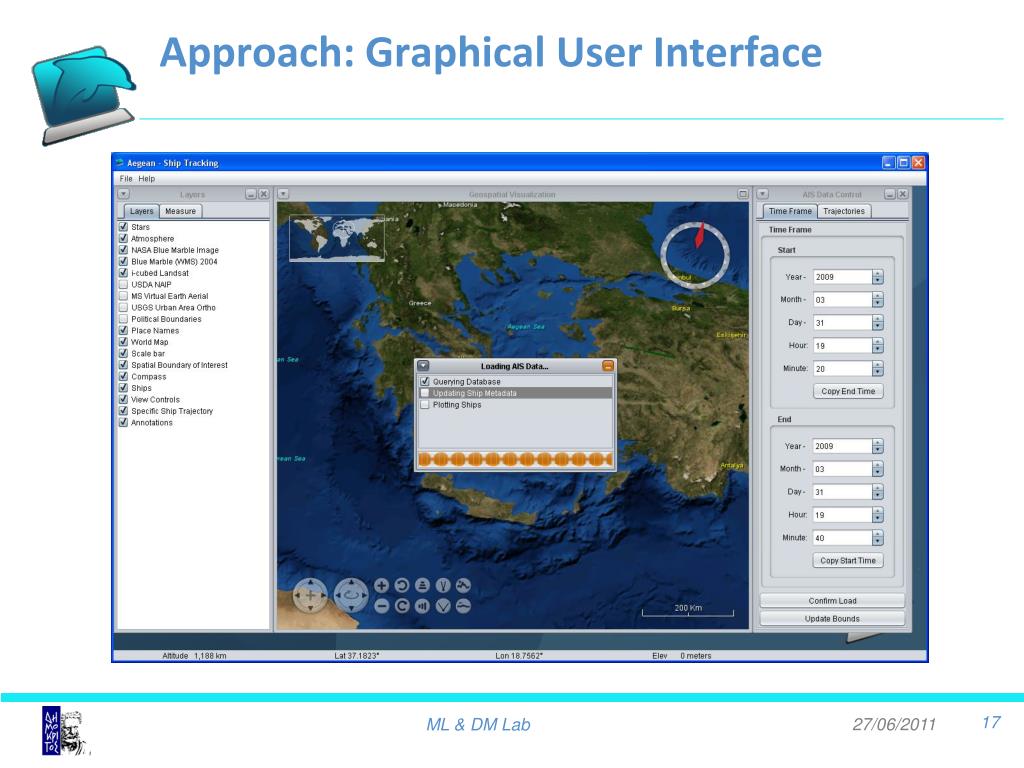Uncheck the Atmosphere layer
This screenshot has height=768, width=1024.
pyautogui.click(x=123, y=238)
